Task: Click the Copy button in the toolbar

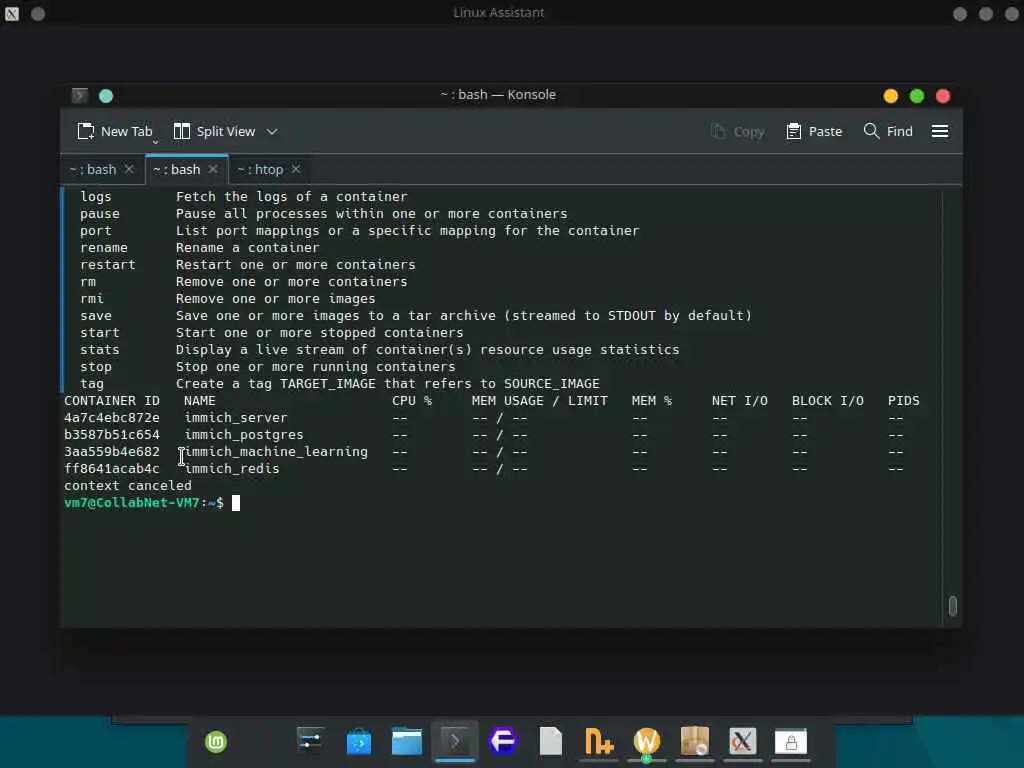Action: 737,131
